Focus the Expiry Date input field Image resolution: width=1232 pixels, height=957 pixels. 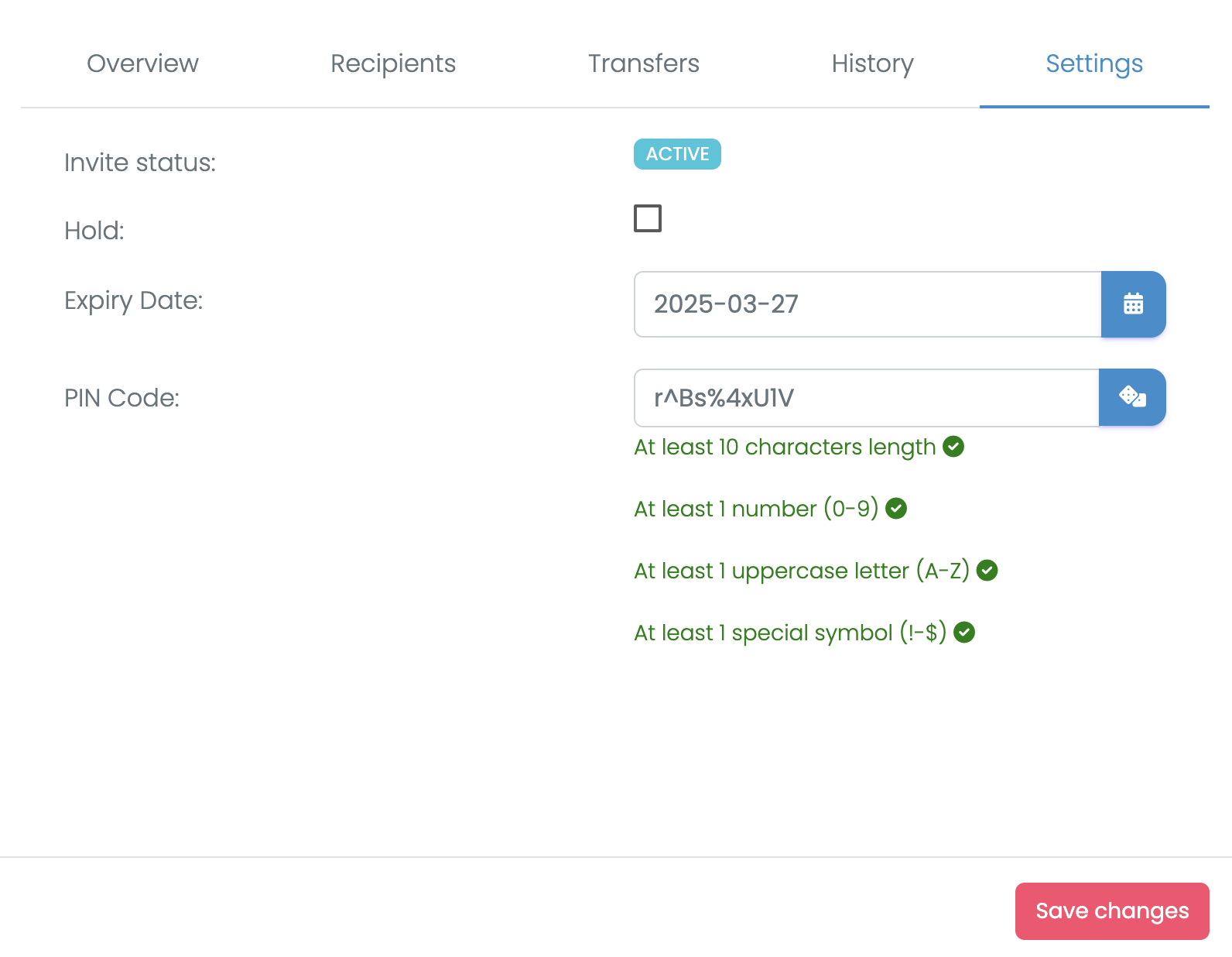pos(867,304)
